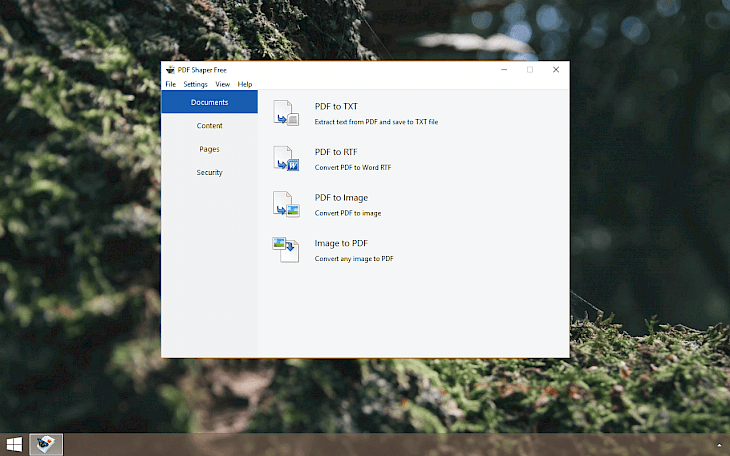Viewport: 730px width, 456px height.
Task: Click 'Convert PDF to image' description
Action: (x=348, y=213)
